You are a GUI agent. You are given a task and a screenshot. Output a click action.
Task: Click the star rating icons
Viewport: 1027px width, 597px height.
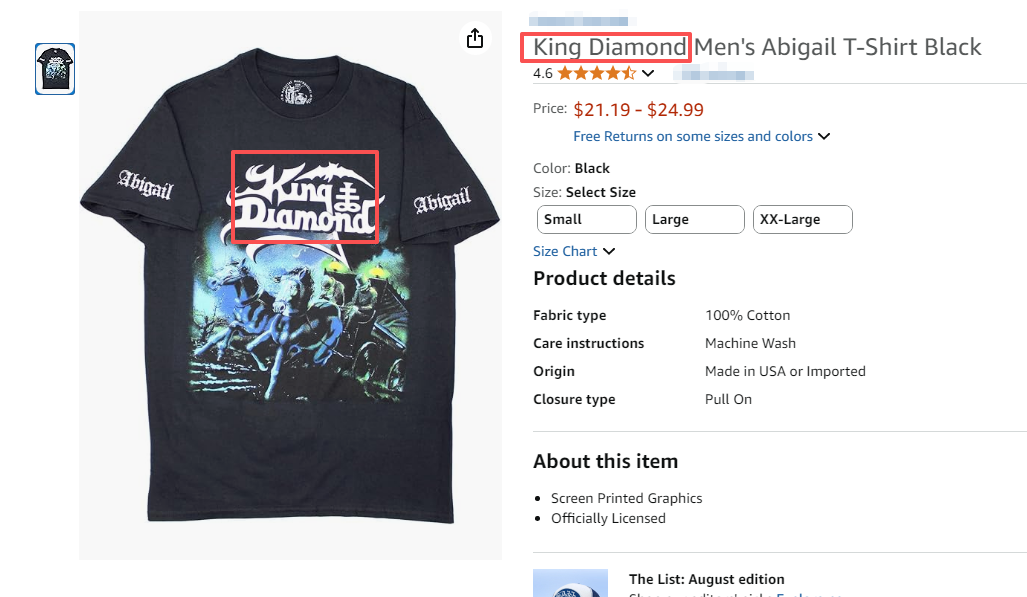click(596, 73)
